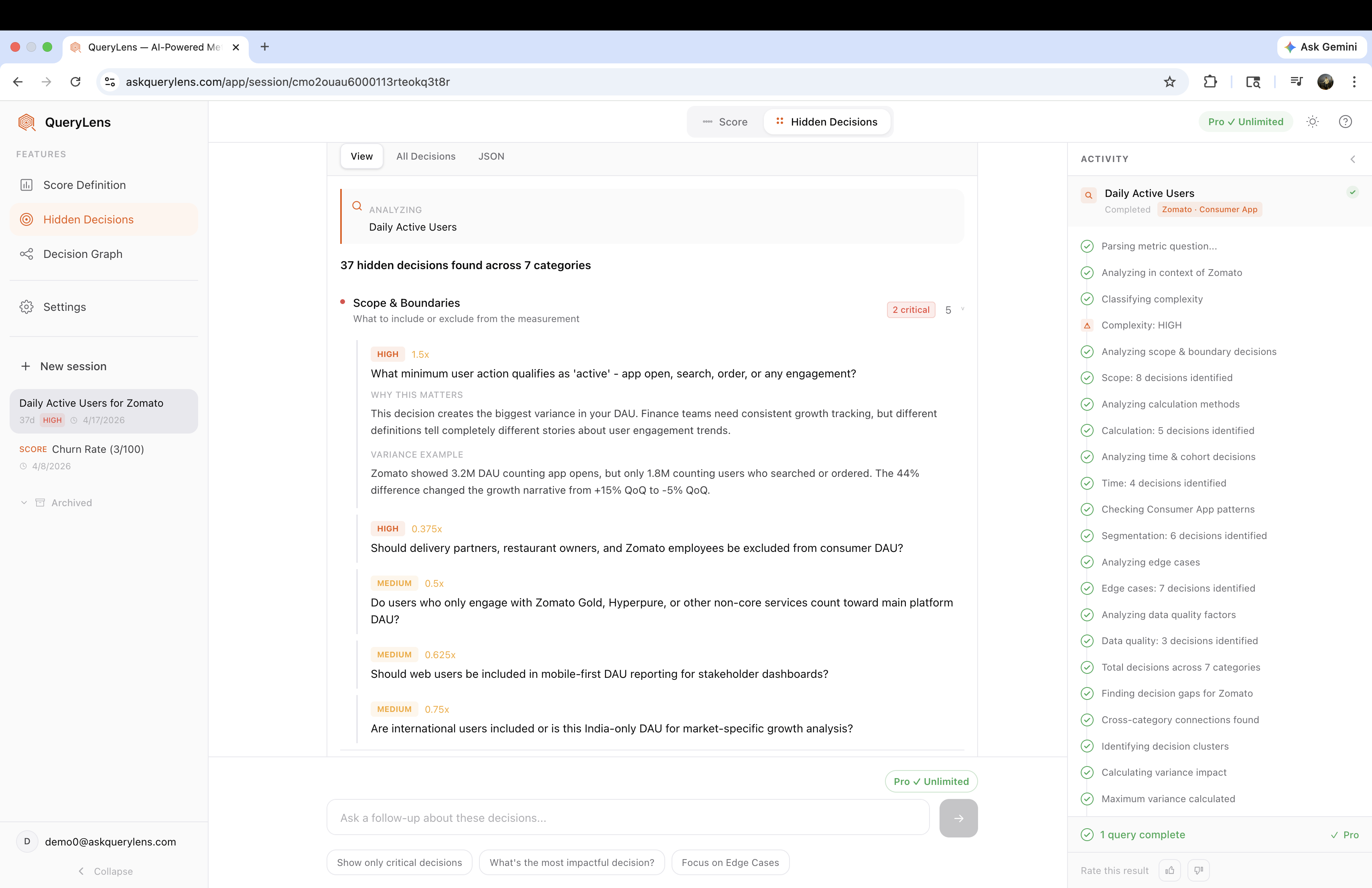The height and width of the screenshot is (888, 1372).
Task: Open browser extensions puzzle icon
Action: click(x=1210, y=82)
